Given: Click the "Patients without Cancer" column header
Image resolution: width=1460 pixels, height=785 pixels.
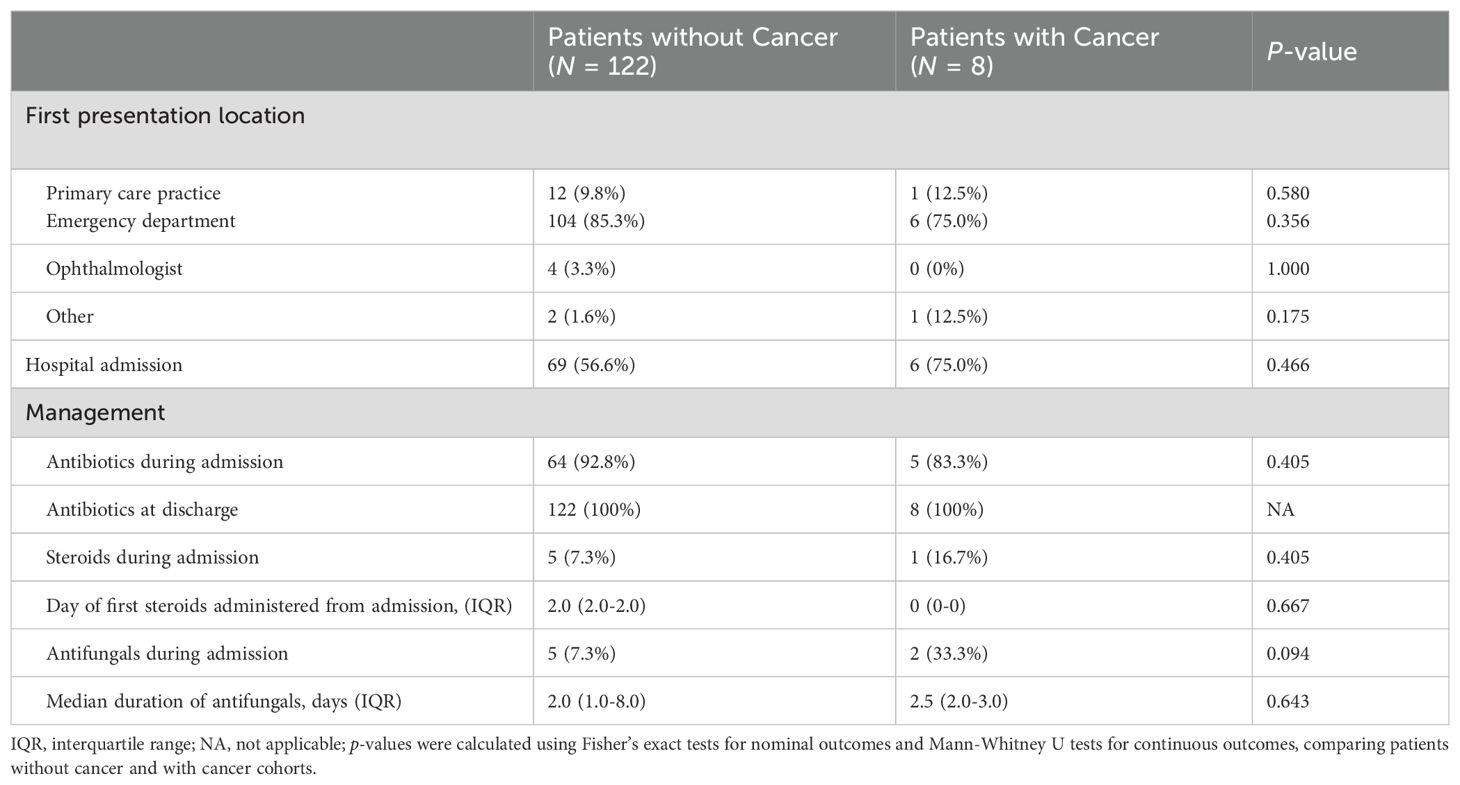Looking at the screenshot, I should point(692,51).
